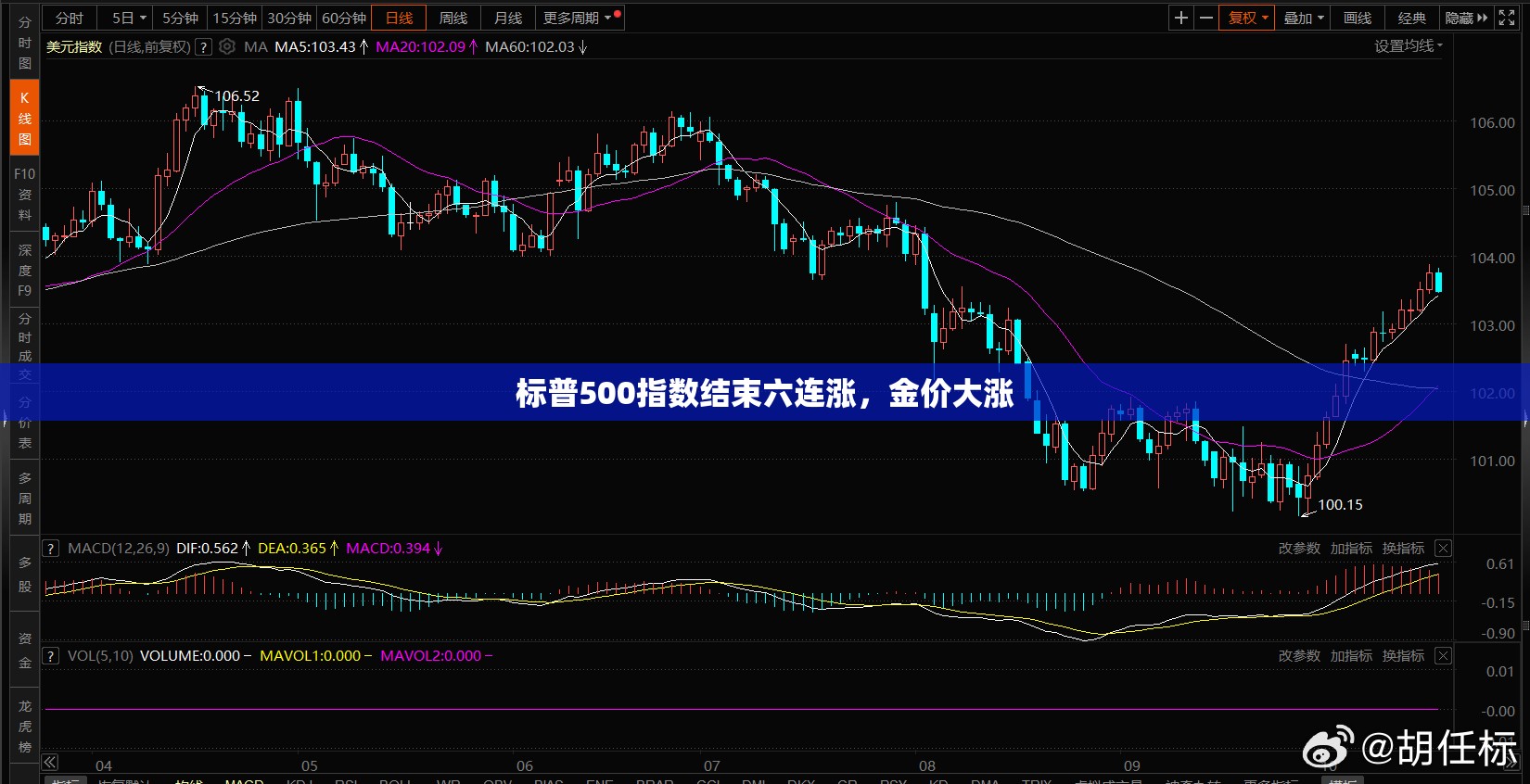This screenshot has width=1530, height=784.
Task: Click 隐藏 to hide the side panel
Action: pos(1466,18)
